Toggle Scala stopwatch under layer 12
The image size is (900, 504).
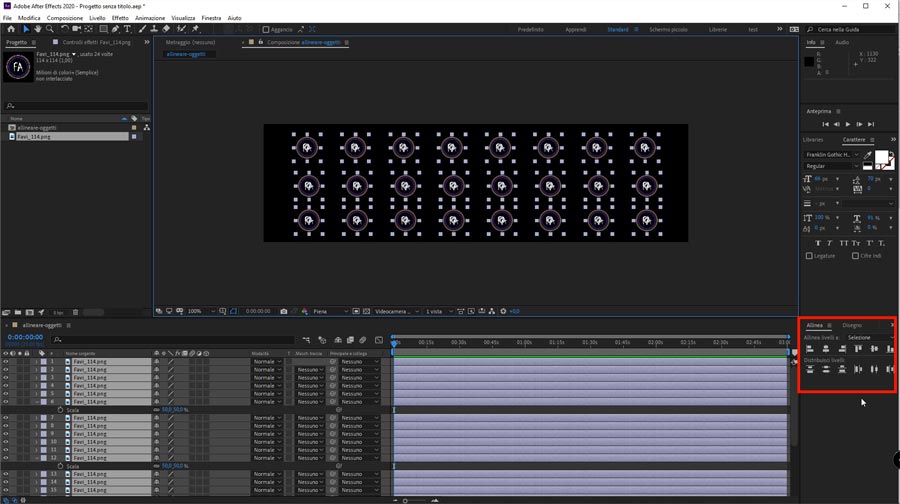(x=60, y=466)
